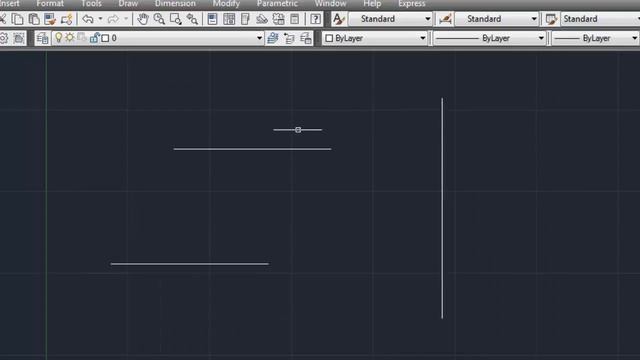This screenshot has height=360, width=640.
Task: Open the ByLayer lineweight dropdown
Action: [x=595, y=38]
